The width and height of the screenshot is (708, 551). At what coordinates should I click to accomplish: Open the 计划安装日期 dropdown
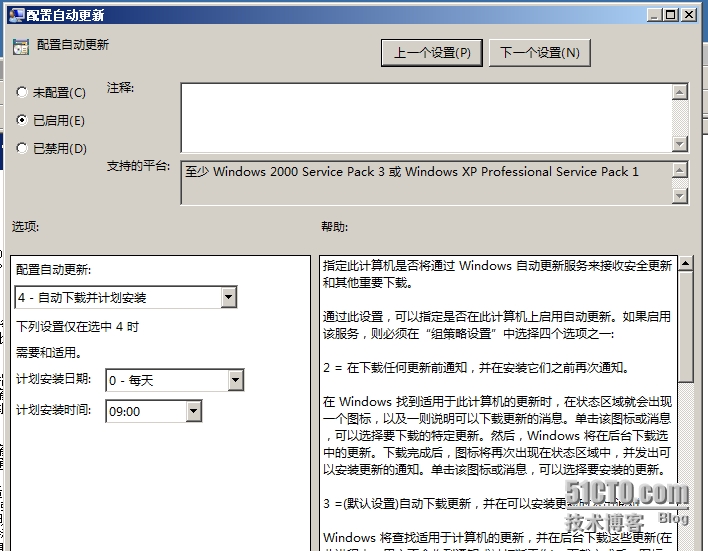point(175,380)
